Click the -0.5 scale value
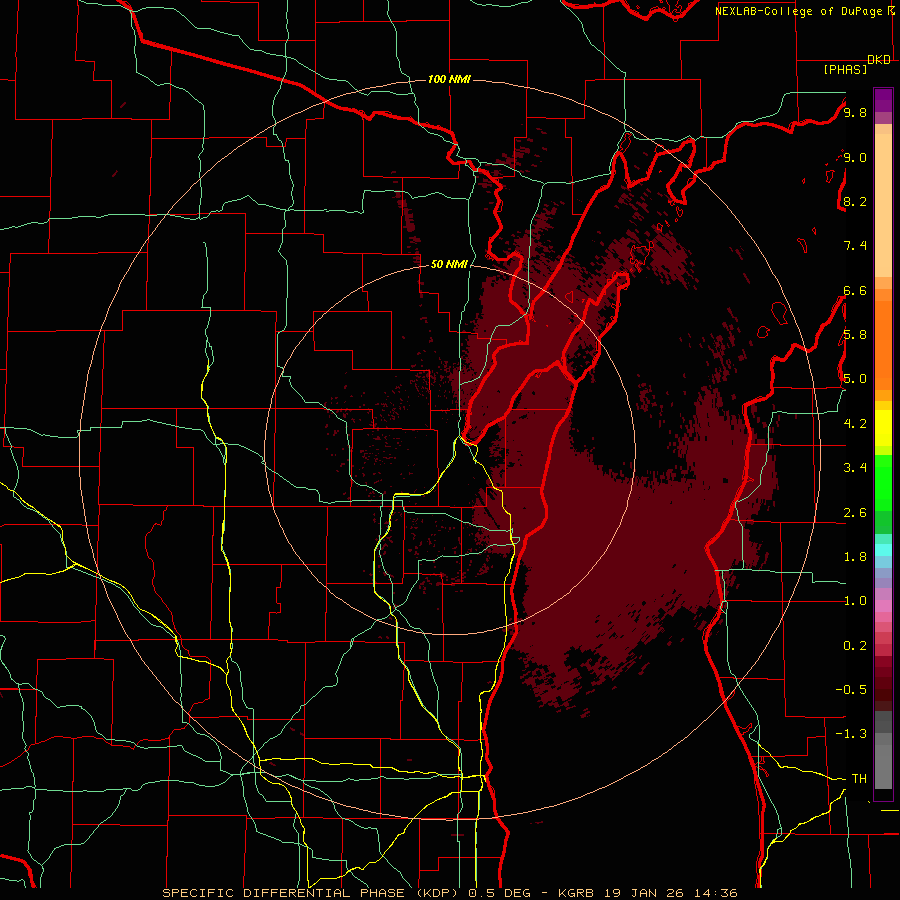Viewport: 900px width, 900px height. 851,689
